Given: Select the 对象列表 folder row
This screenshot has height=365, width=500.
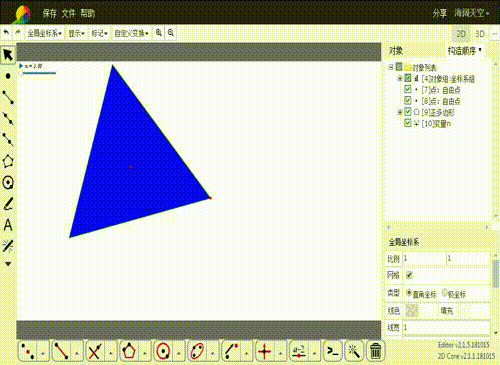Looking at the screenshot, I should [x=424, y=68].
